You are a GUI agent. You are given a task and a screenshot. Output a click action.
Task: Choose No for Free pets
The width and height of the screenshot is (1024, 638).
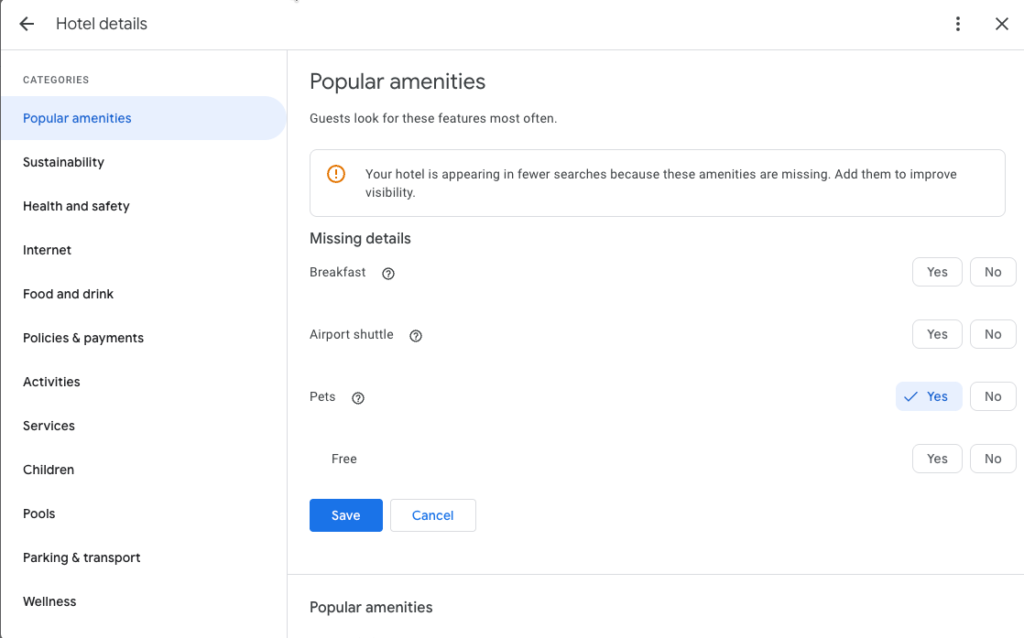click(x=992, y=459)
